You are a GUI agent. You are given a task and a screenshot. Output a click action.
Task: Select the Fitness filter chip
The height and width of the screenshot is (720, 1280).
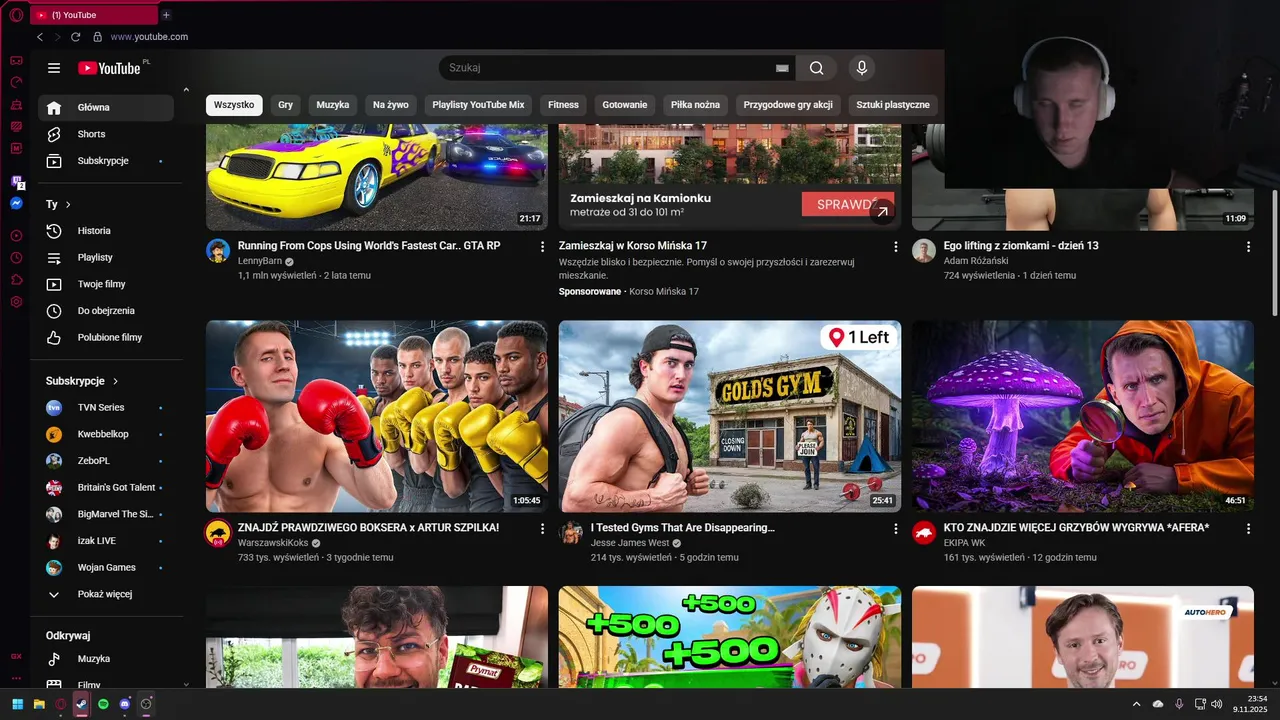point(563,105)
